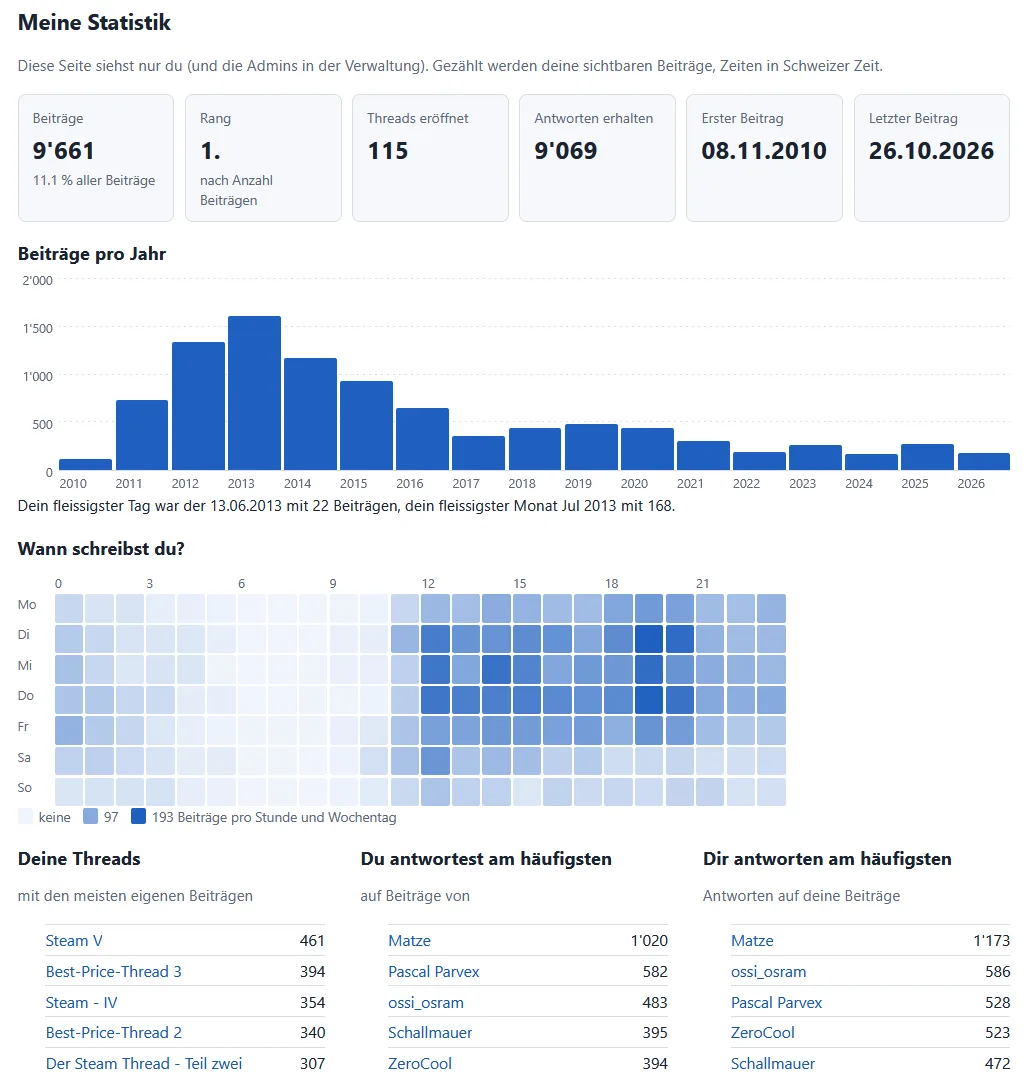Click the 'Dir antworten am häufigsten' heading
This screenshot has width=1029, height=1084.
pyautogui.click(x=827, y=859)
